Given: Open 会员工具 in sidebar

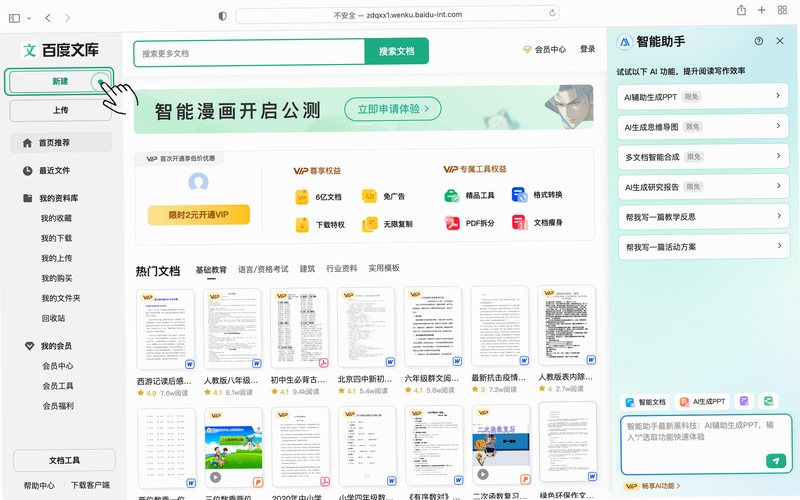Looking at the screenshot, I should pos(58,386).
